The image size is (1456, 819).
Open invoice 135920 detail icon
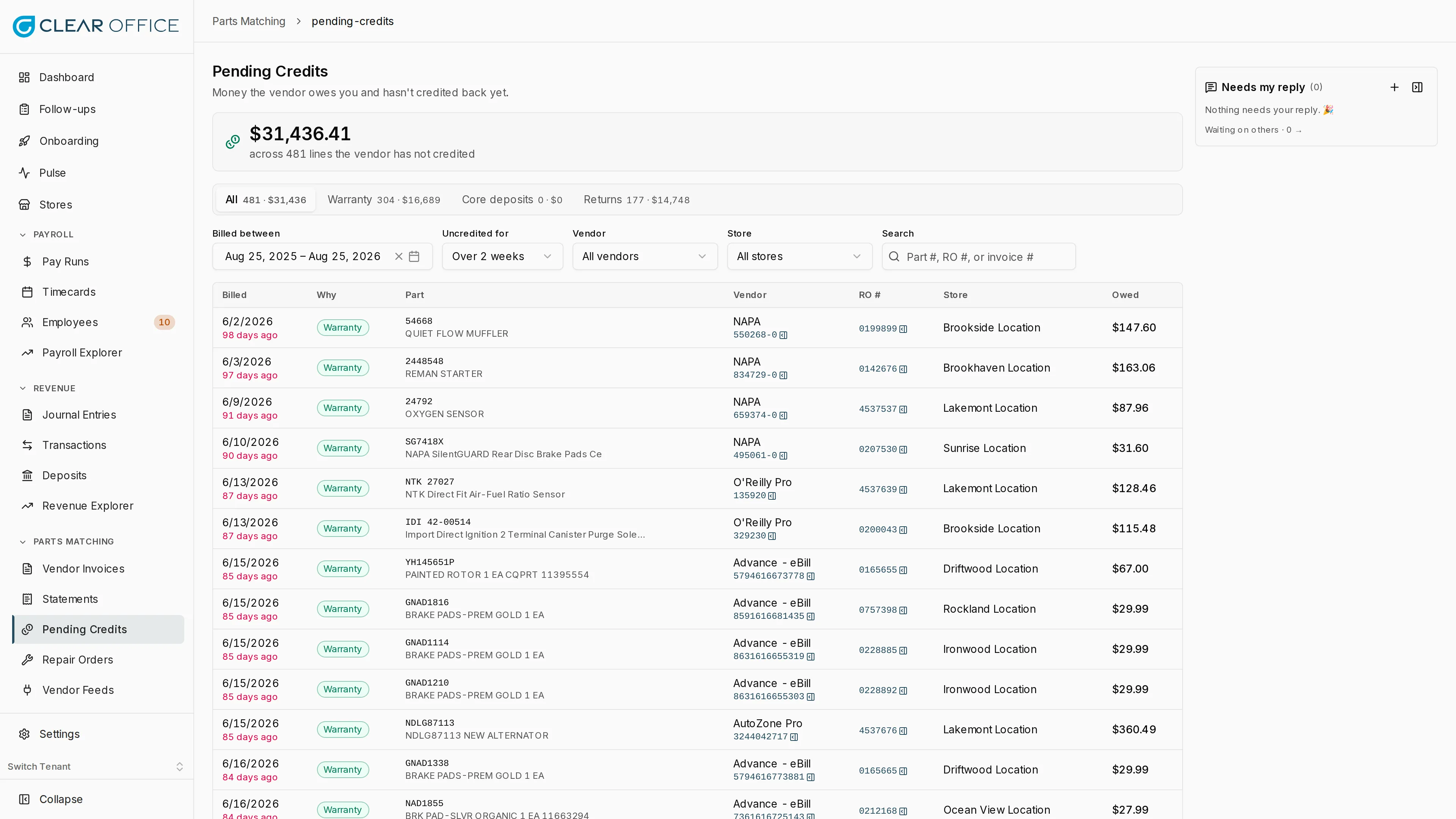click(x=772, y=496)
